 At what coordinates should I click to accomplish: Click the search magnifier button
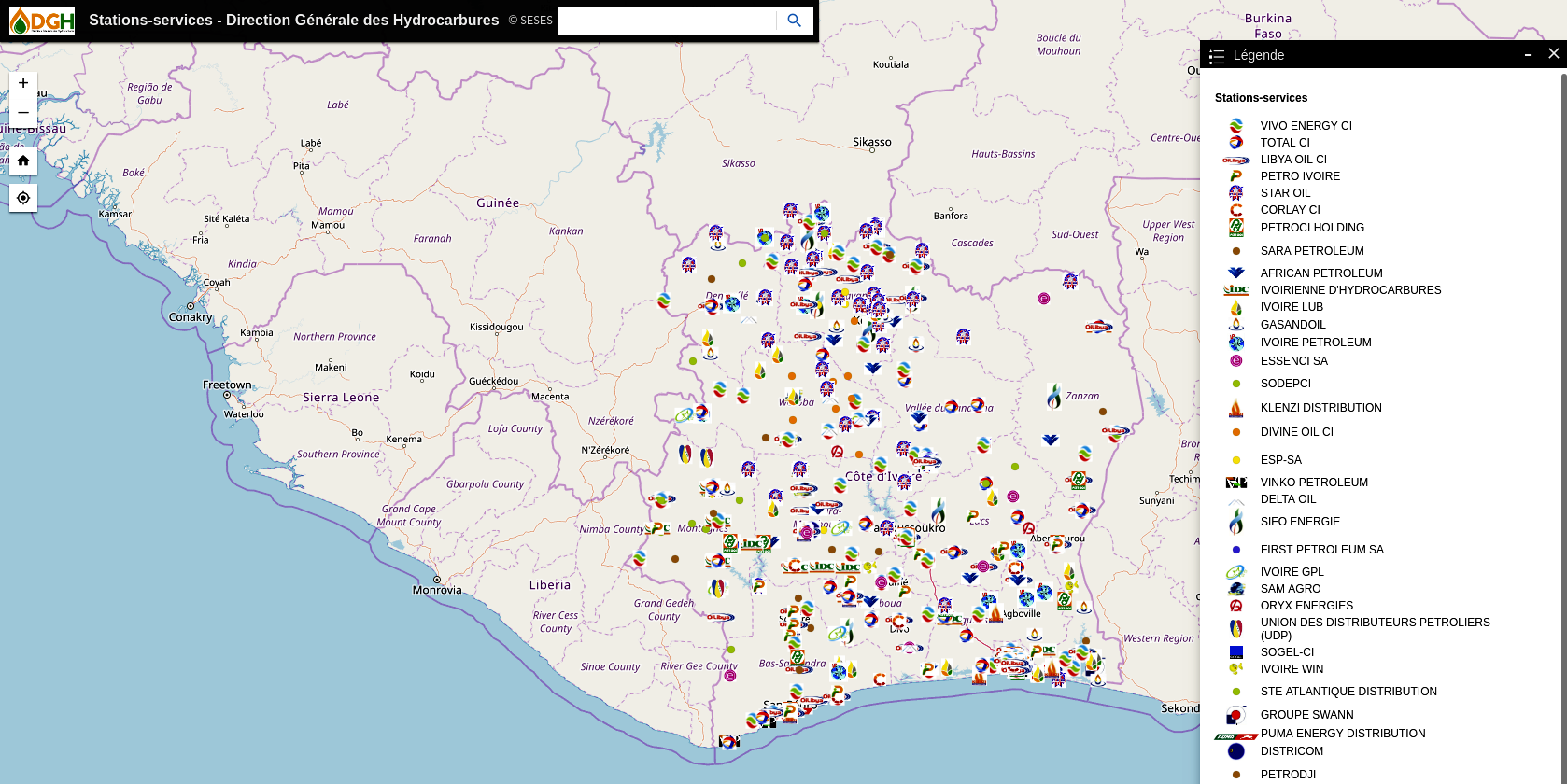pyautogui.click(x=794, y=21)
